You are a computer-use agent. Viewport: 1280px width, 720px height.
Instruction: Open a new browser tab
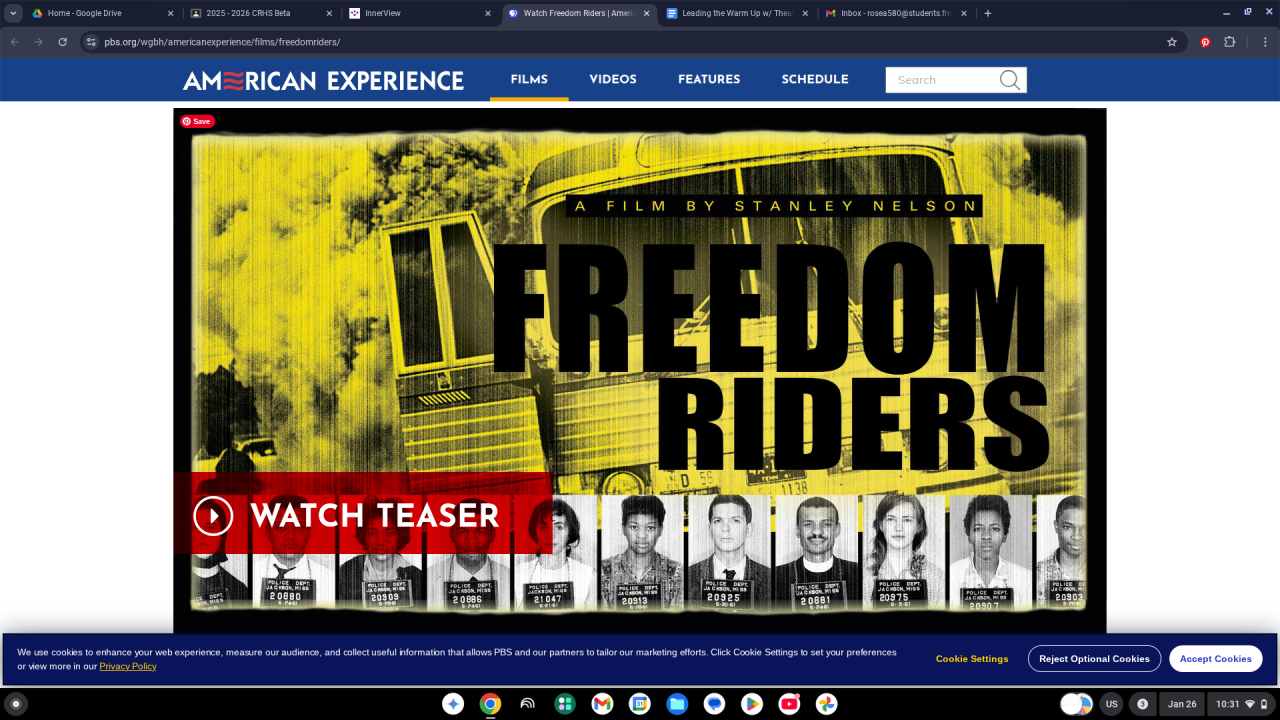click(x=988, y=13)
